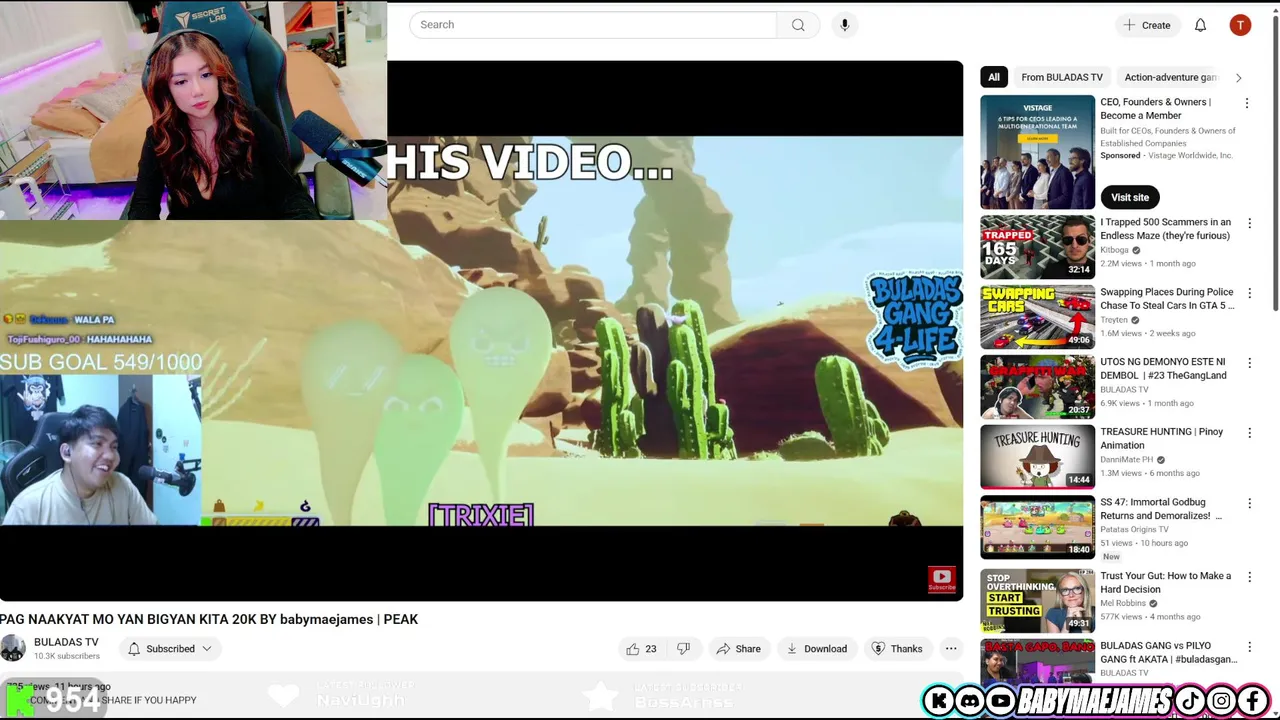Focus the Search input field
The image size is (1280, 720).
pos(593,25)
